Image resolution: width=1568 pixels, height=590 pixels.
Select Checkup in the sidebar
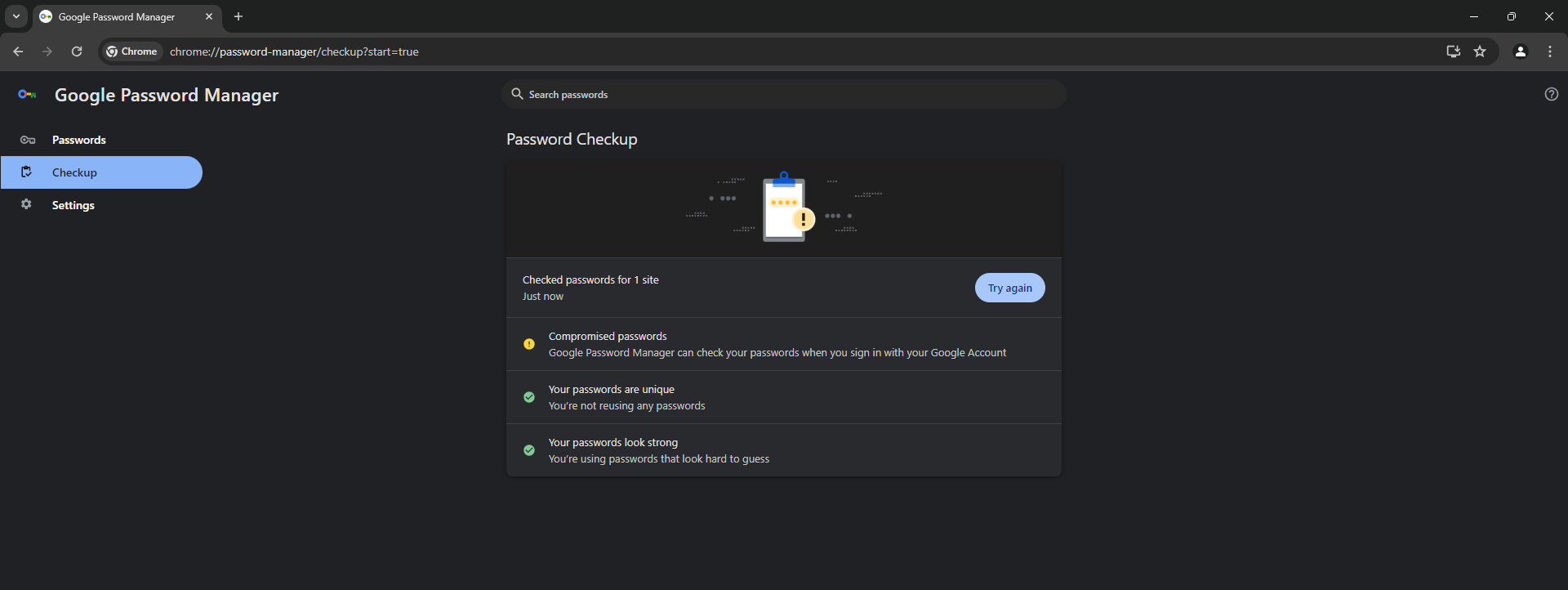[x=74, y=172]
